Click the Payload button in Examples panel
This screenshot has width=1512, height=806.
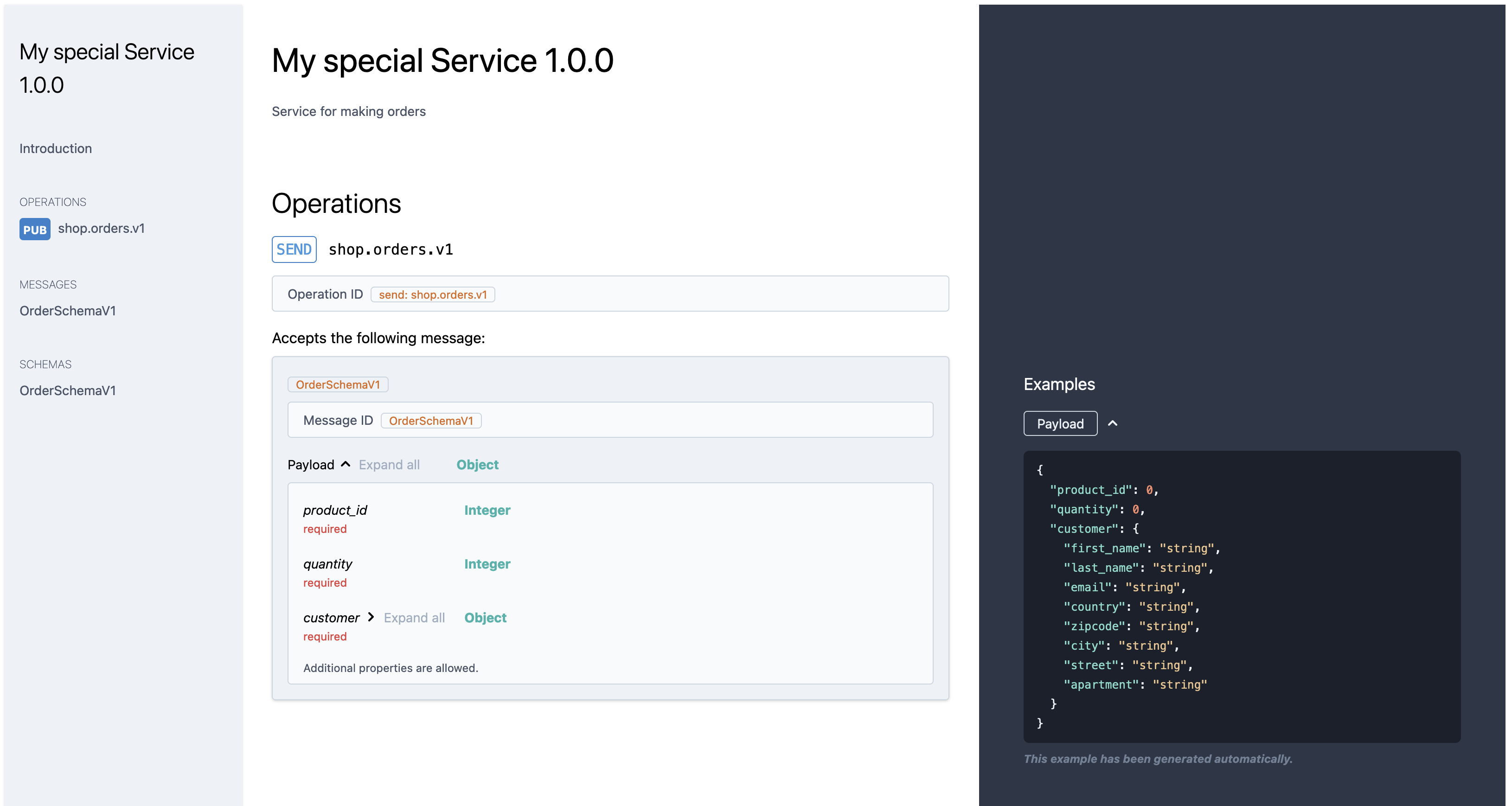1060,422
